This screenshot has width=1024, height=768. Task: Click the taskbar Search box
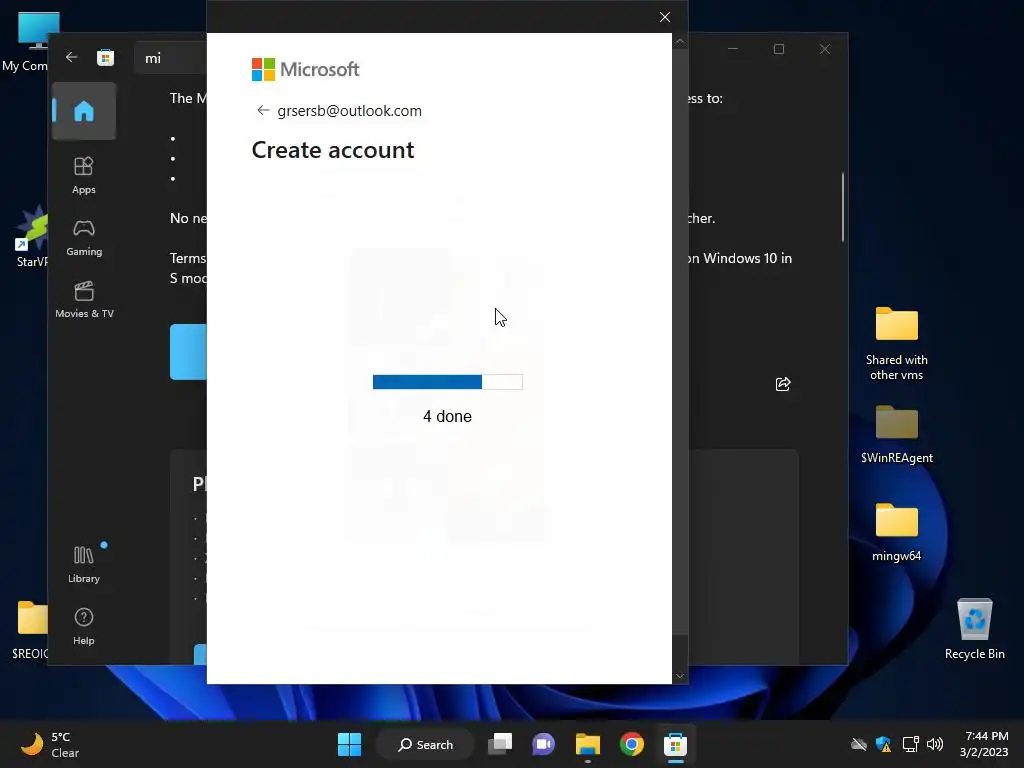(425, 744)
